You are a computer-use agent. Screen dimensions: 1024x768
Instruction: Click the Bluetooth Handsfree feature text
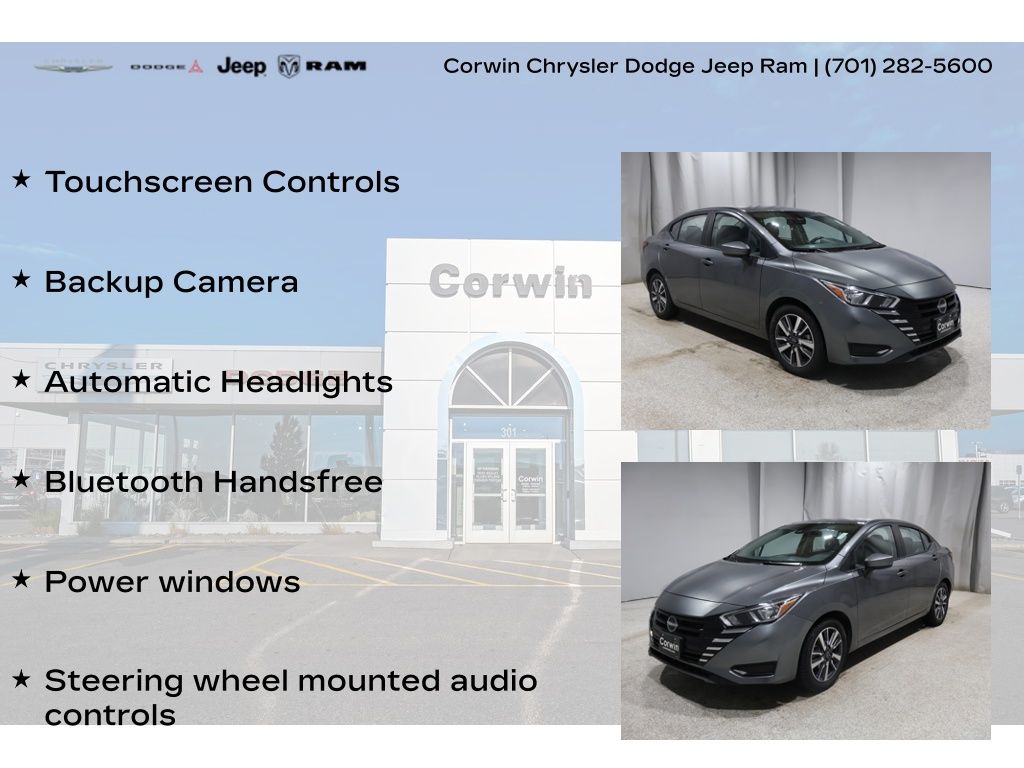coord(213,482)
